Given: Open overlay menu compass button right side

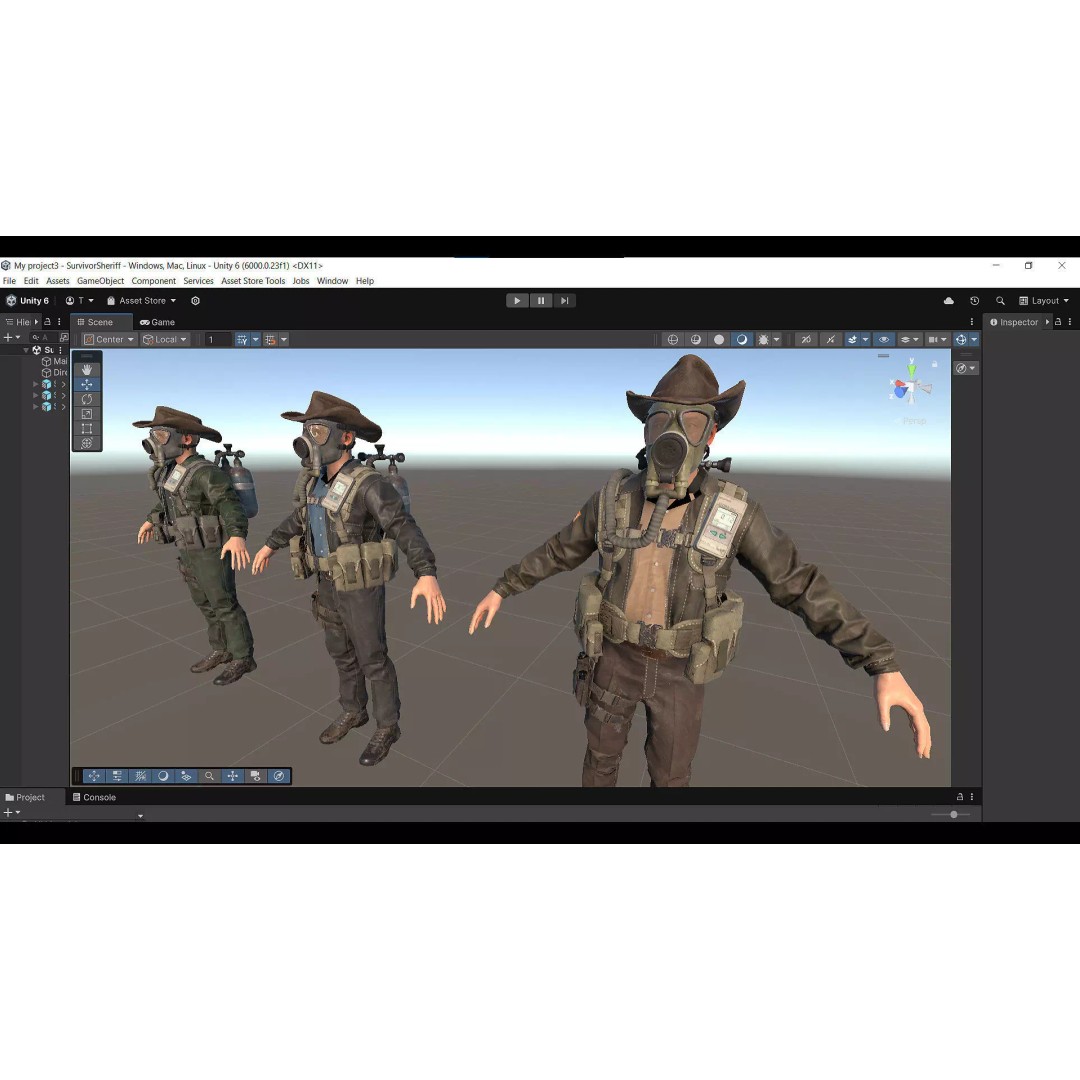Looking at the screenshot, I should [966, 368].
